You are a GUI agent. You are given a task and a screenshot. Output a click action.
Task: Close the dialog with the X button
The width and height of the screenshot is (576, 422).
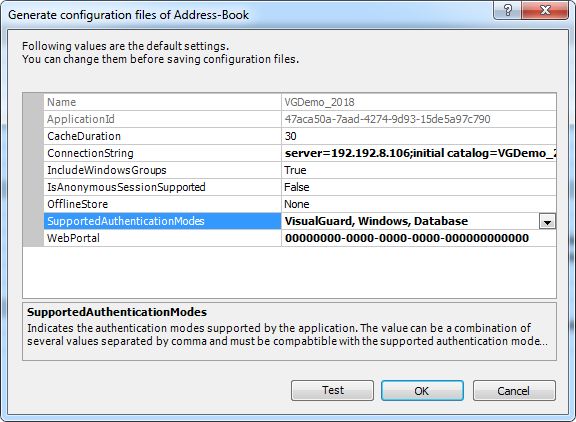[x=545, y=10]
